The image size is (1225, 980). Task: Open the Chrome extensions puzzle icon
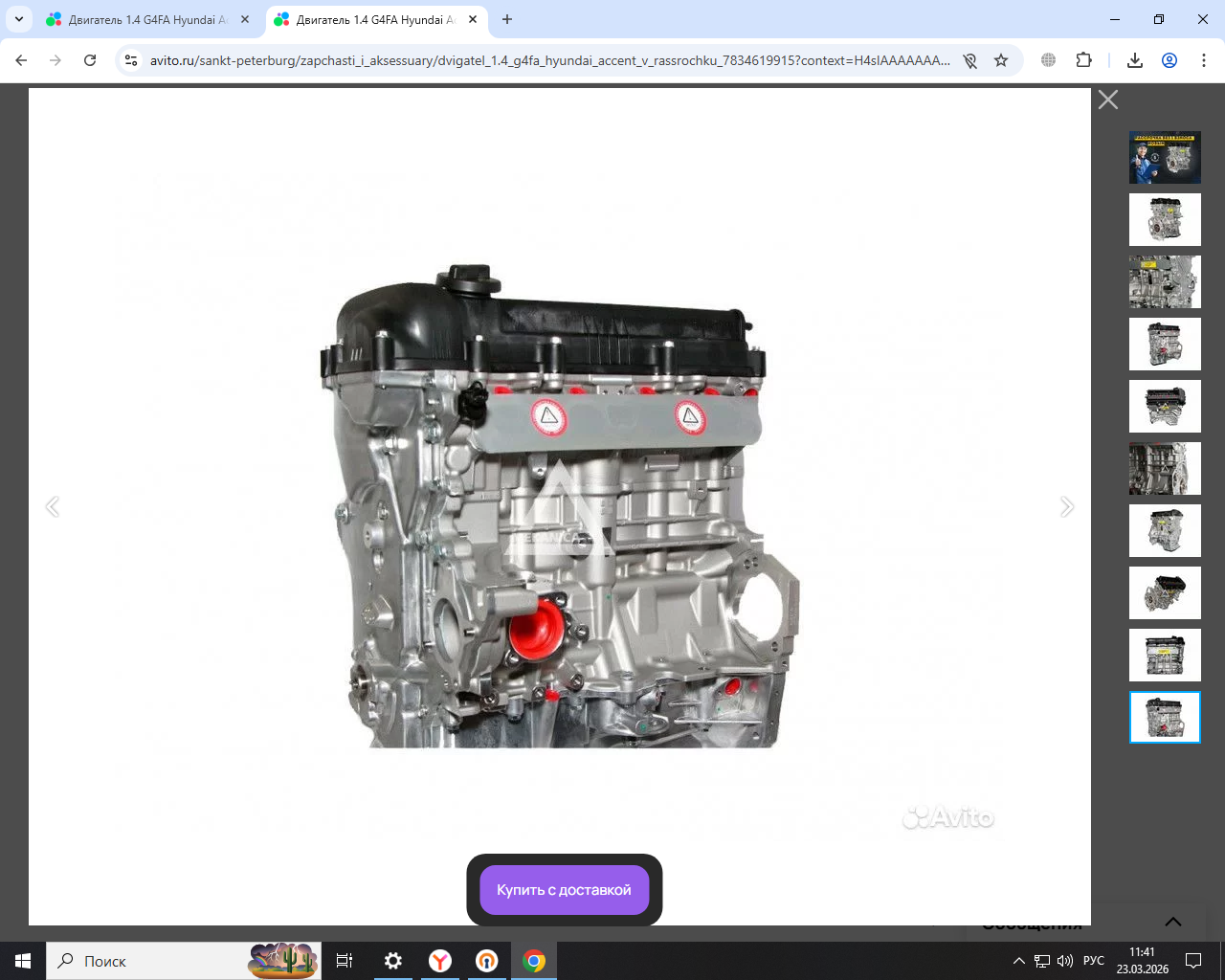coord(1083,60)
